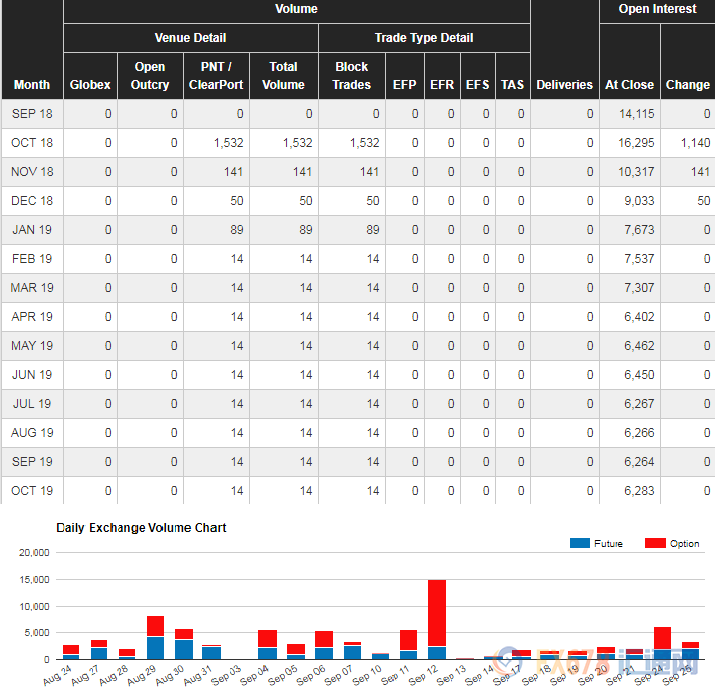Click the Daily Exchange Volume Chart title

click(x=141, y=527)
